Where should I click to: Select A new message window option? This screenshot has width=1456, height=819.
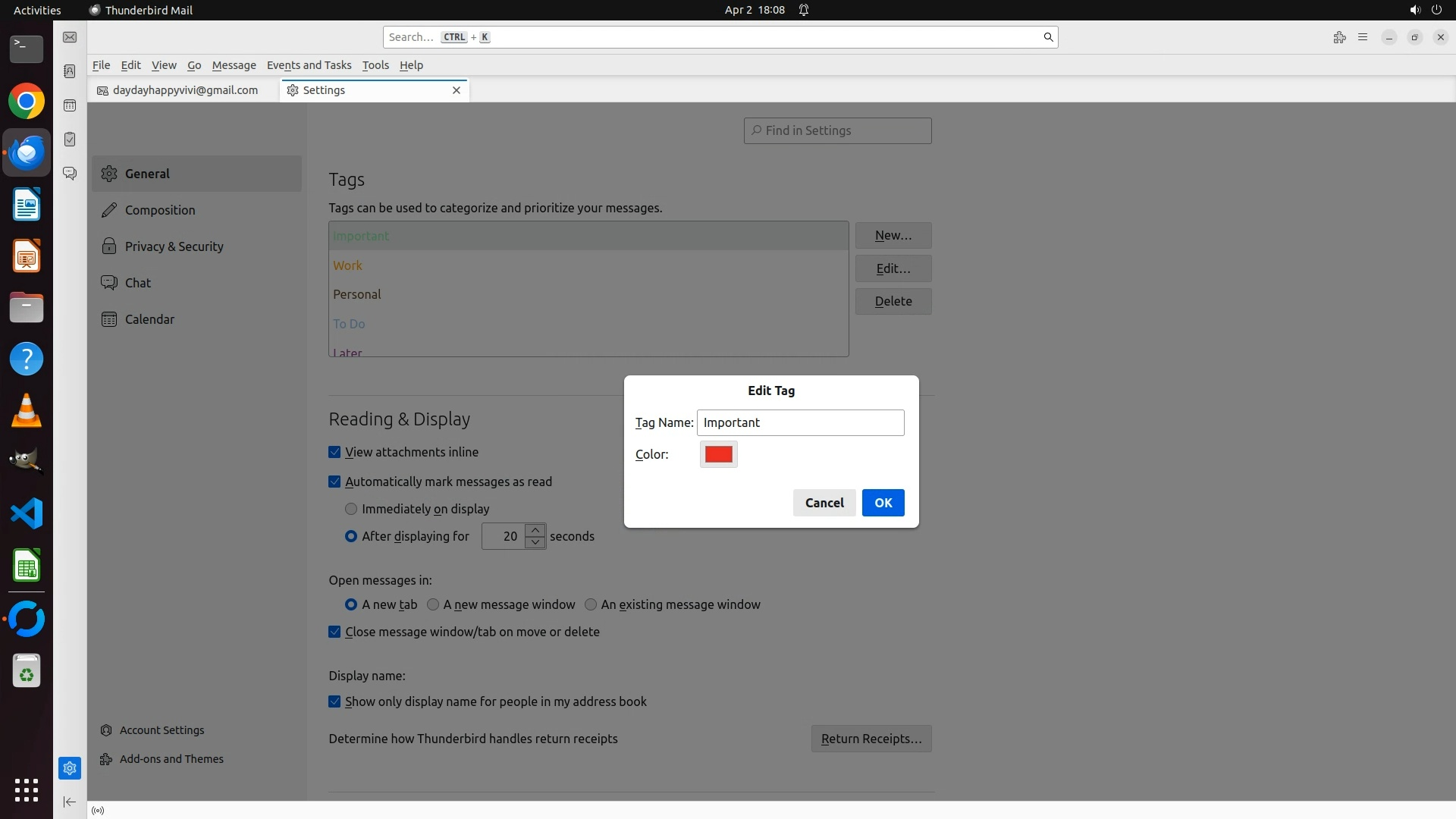[x=433, y=604]
